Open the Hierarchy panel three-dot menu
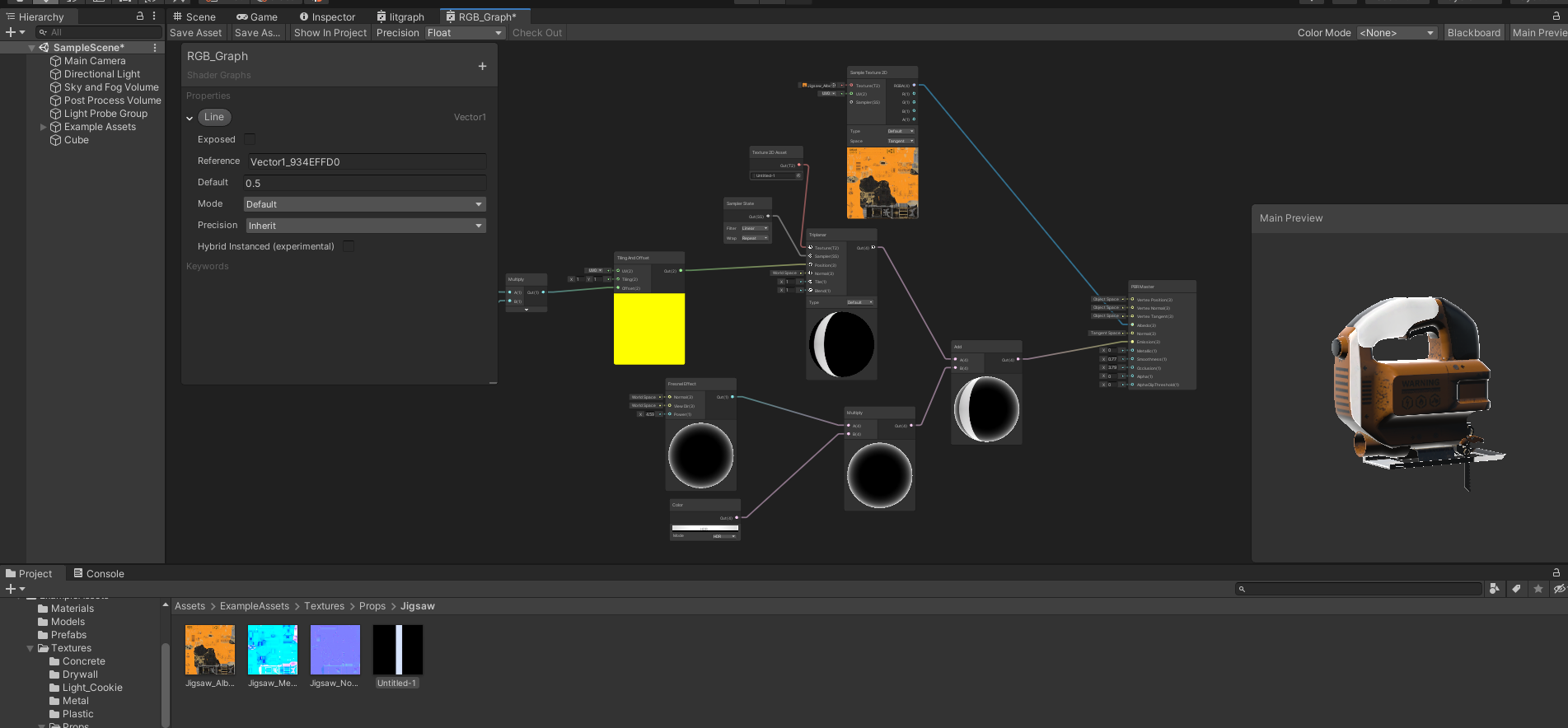 click(x=154, y=16)
